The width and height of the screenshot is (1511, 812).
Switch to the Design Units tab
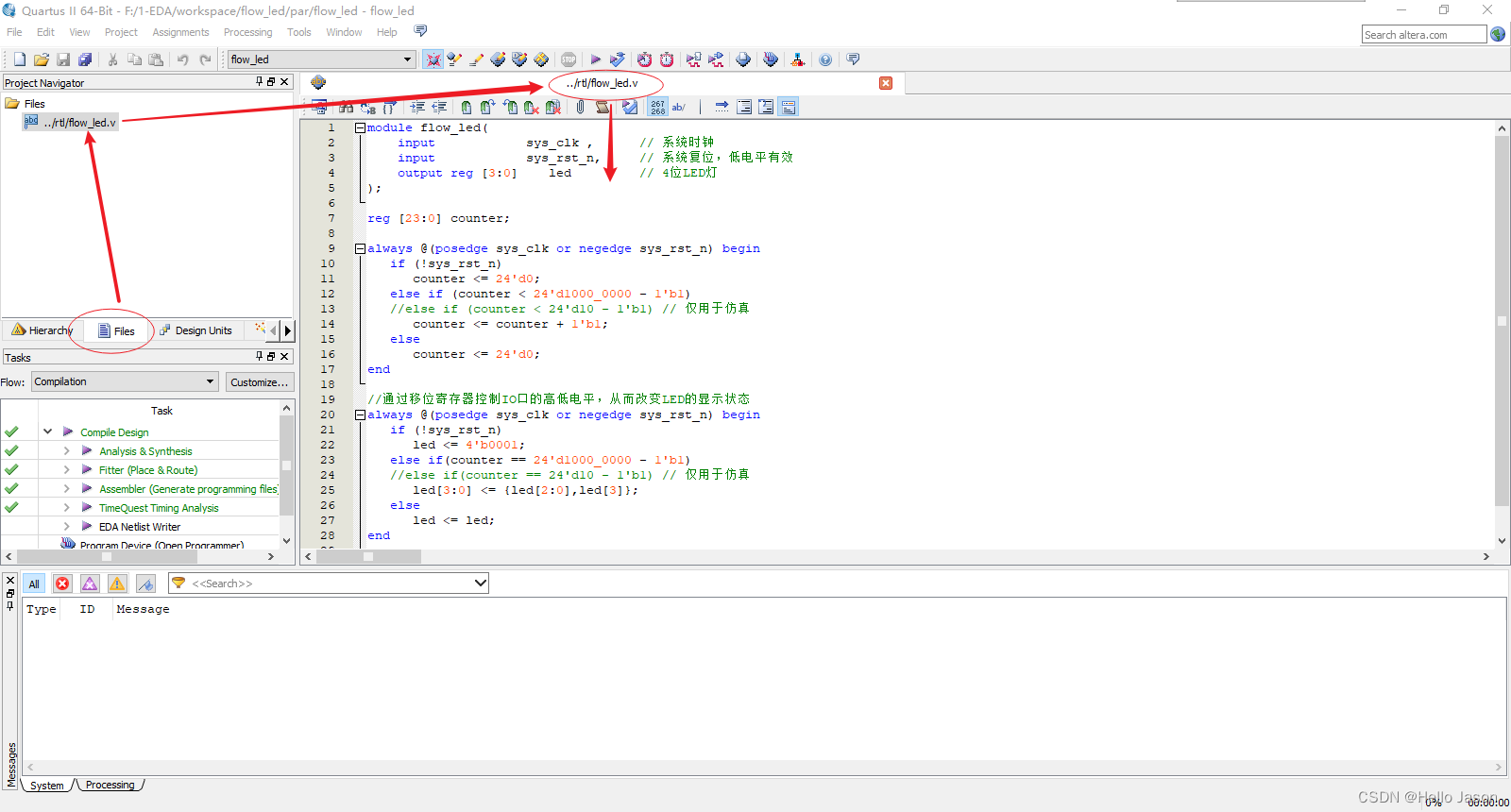pyautogui.click(x=195, y=330)
